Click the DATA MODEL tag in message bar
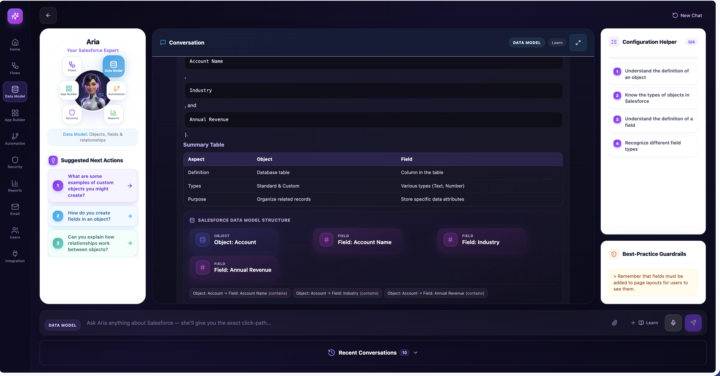This screenshot has height=376, width=720. point(62,325)
